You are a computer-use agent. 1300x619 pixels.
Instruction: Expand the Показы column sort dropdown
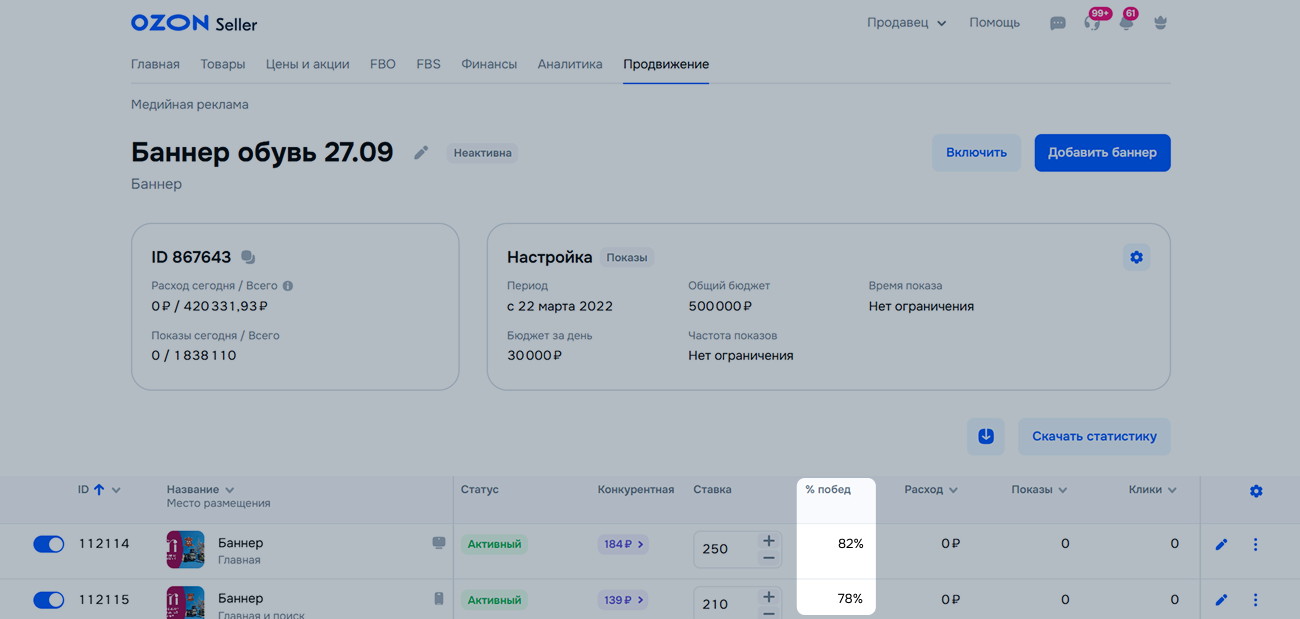point(1062,491)
